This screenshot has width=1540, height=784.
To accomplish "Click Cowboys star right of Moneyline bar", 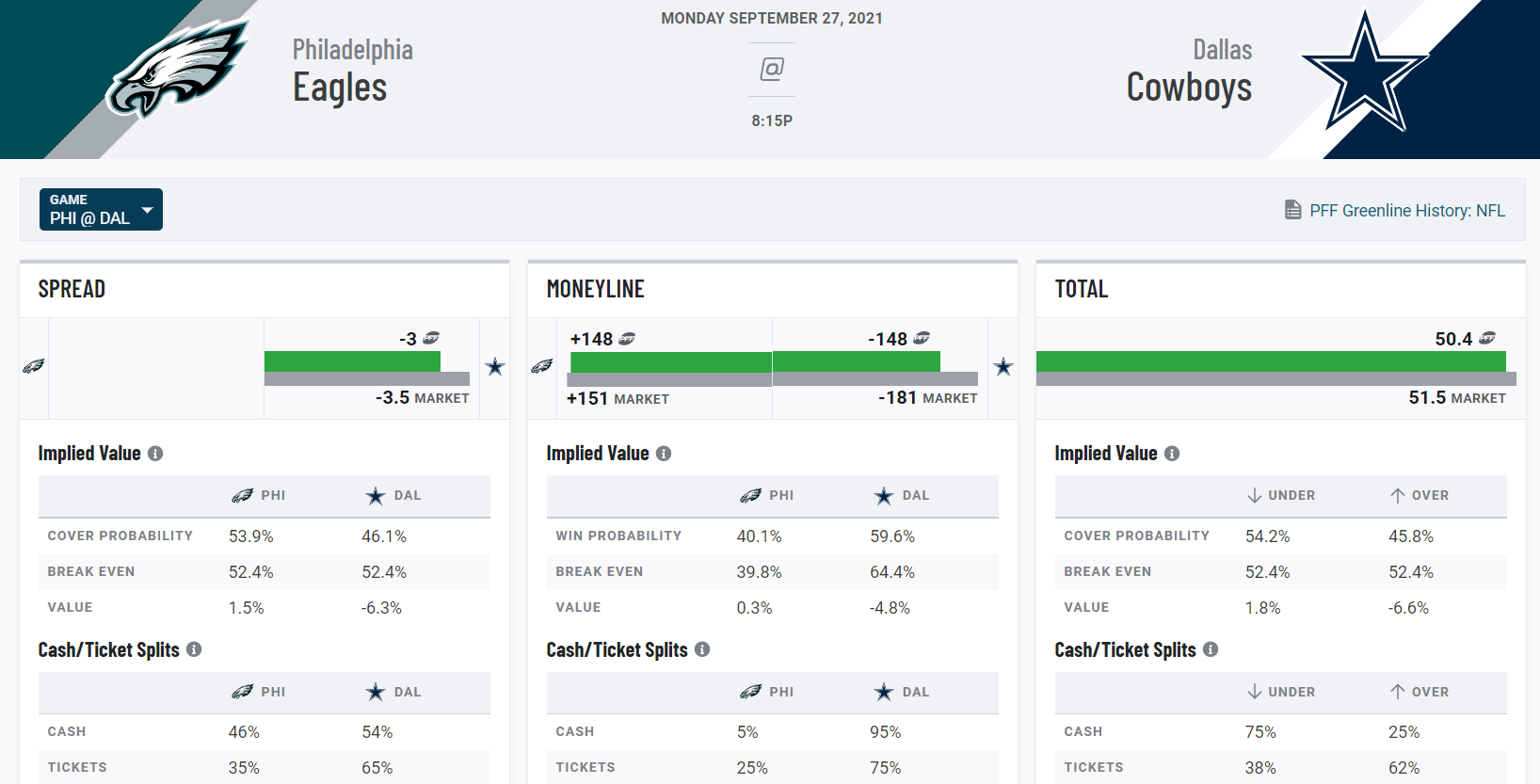I will [1003, 367].
